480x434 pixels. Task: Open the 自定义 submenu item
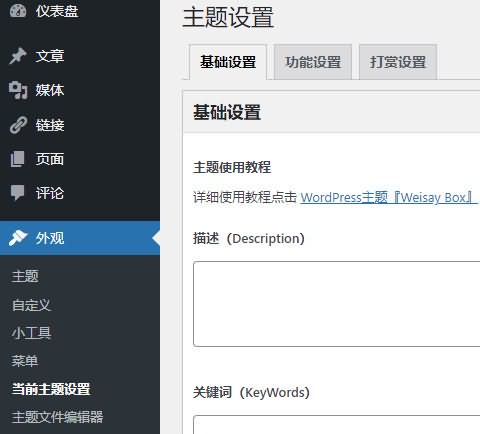[x=31, y=305]
